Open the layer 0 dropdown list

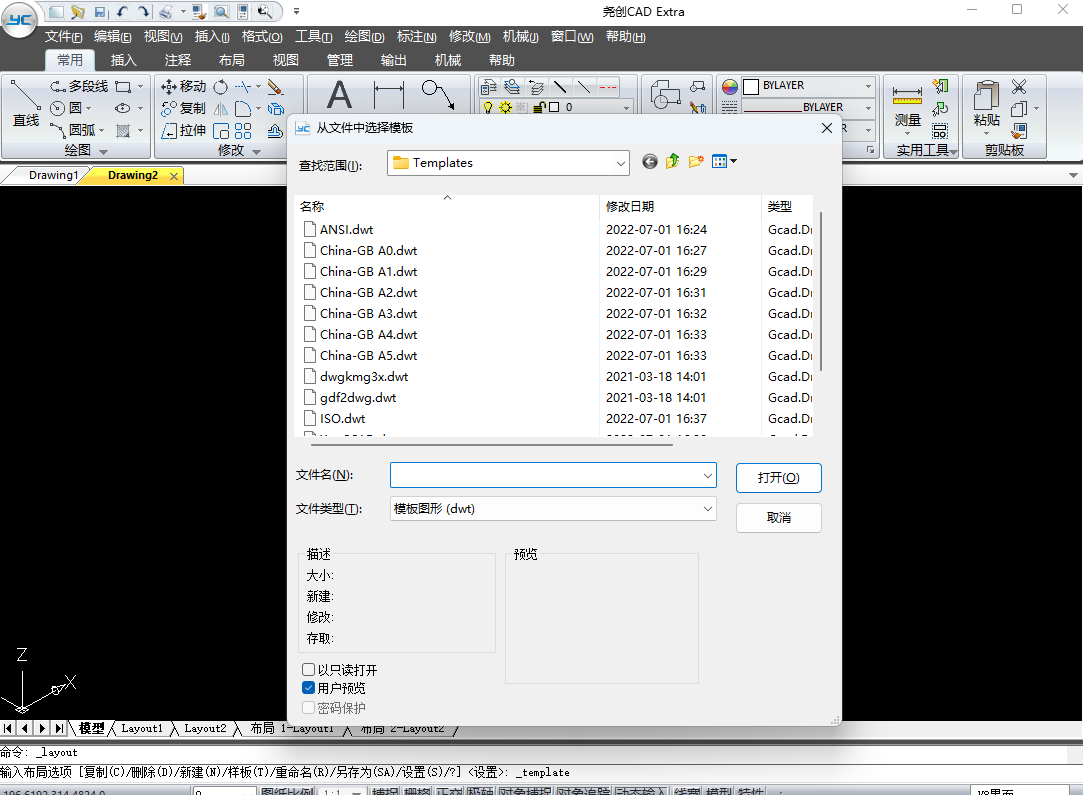click(x=626, y=108)
